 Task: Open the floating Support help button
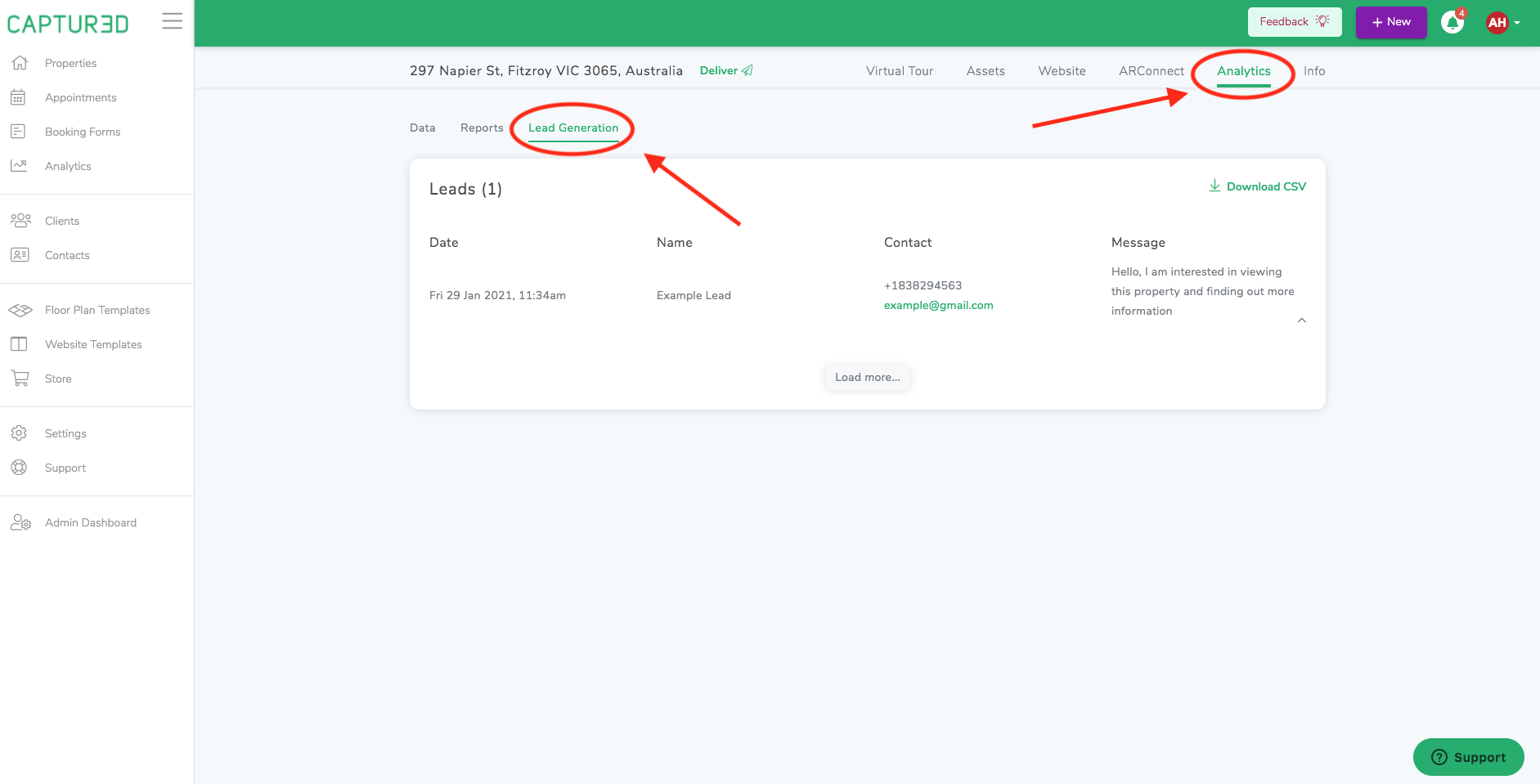pyautogui.click(x=1469, y=757)
